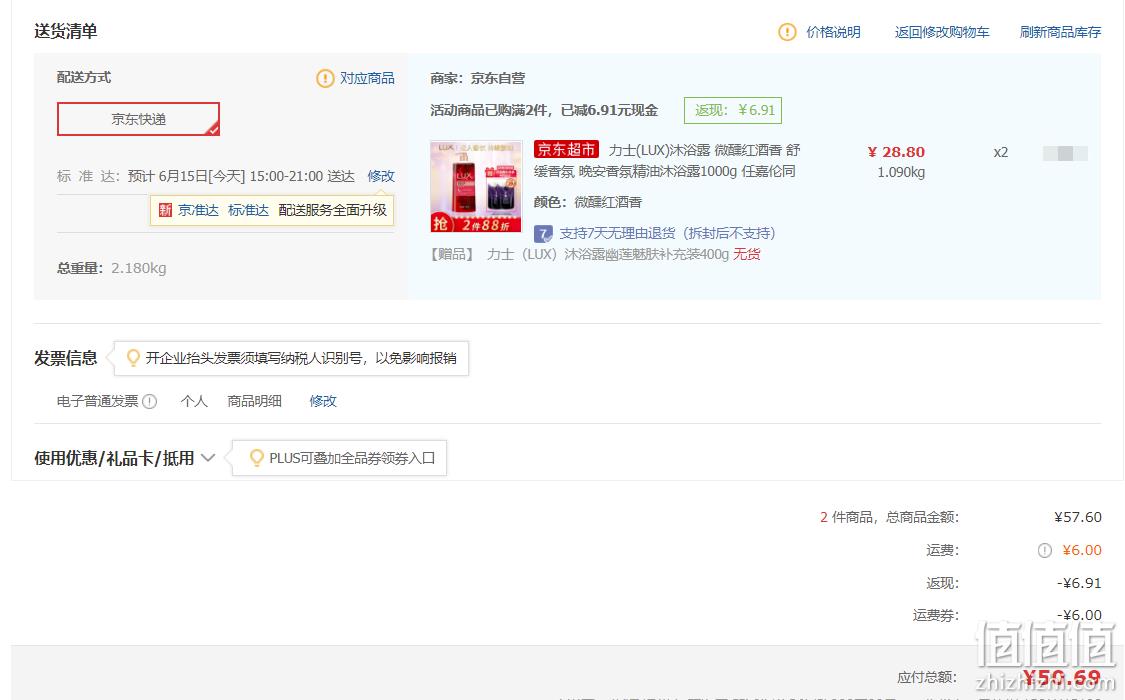Click the info icon beside 电子普通发票
Viewport: 1125px width, 700px height.
149,402
